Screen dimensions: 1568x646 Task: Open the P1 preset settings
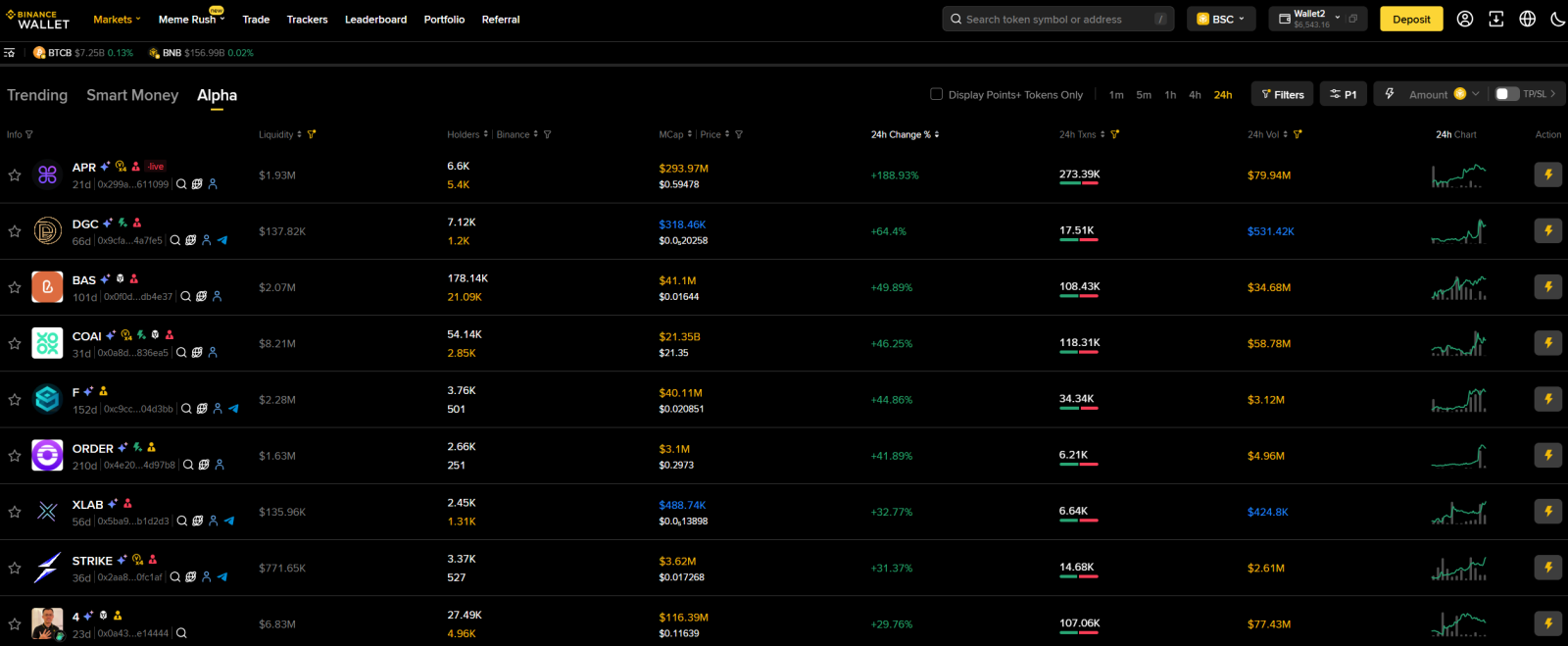tap(1343, 94)
